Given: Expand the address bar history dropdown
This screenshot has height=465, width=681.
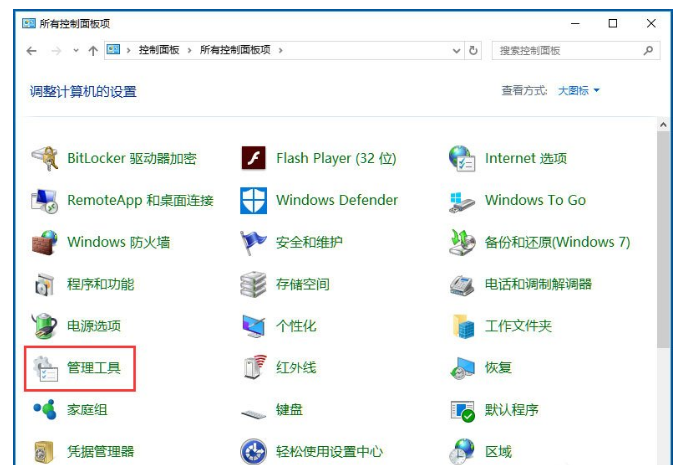Looking at the screenshot, I should pos(456,50).
